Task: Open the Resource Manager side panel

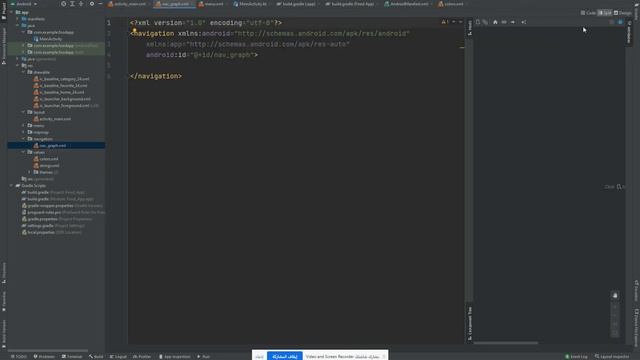Action: (x=4, y=46)
